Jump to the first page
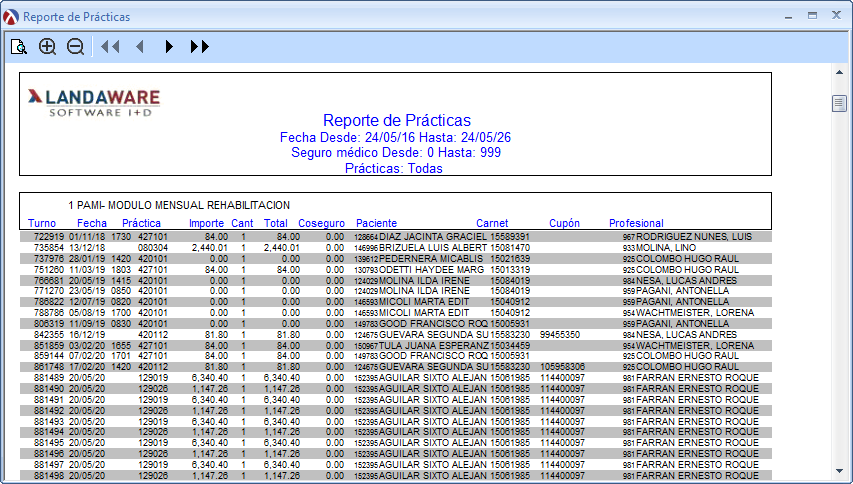 point(110,47)
